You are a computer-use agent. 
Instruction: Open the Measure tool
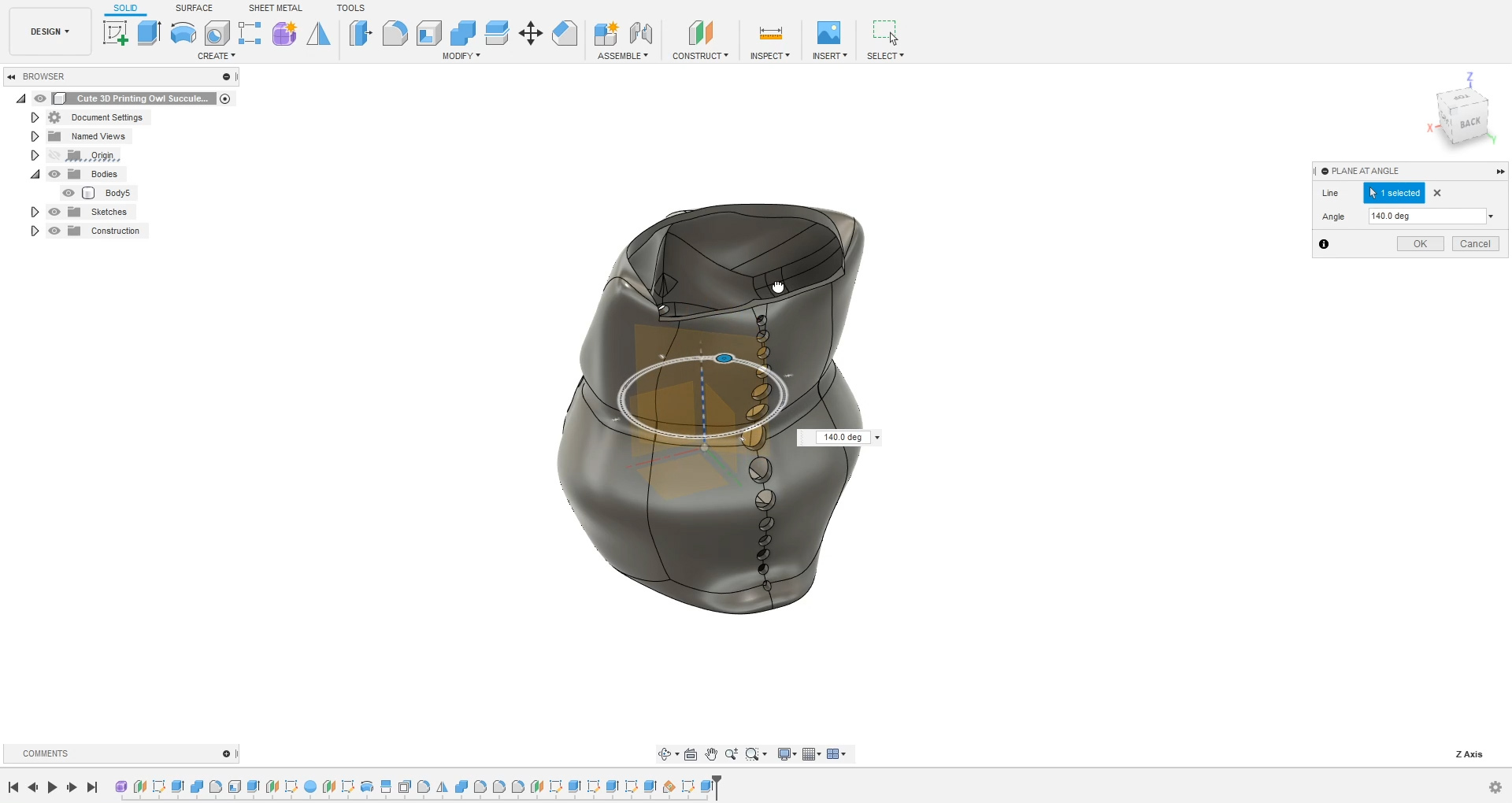(x=770, y=33)
